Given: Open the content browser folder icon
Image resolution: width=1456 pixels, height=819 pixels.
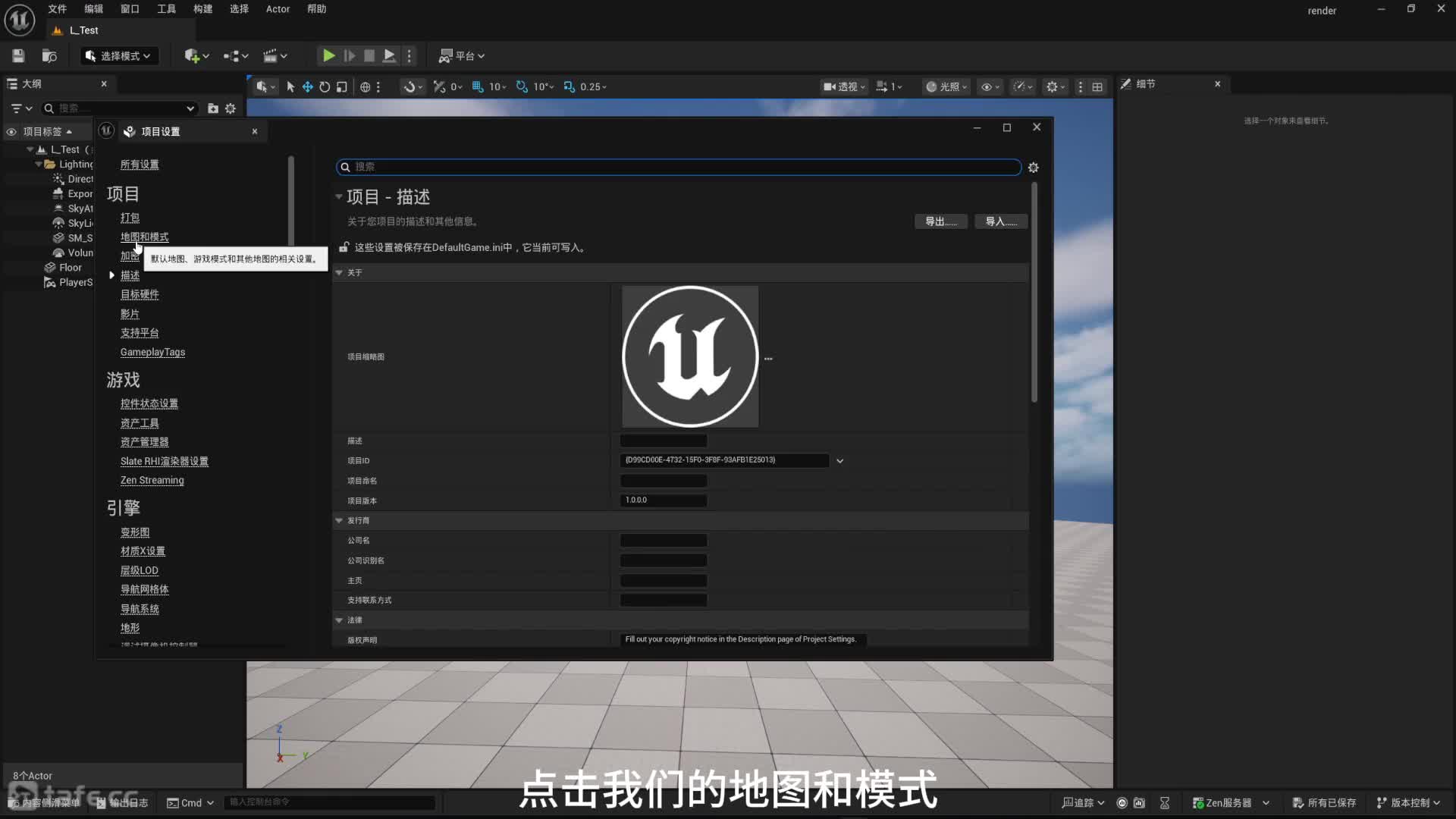Looking at the screenshot, I should [x=49, y=55].
